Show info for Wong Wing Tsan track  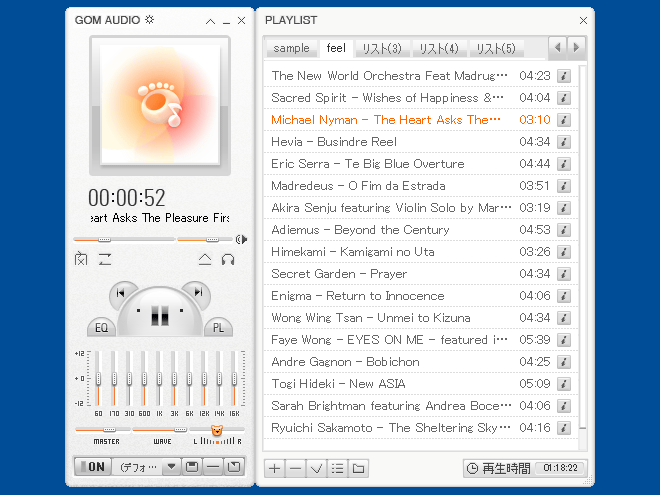[x=564, y=318]
